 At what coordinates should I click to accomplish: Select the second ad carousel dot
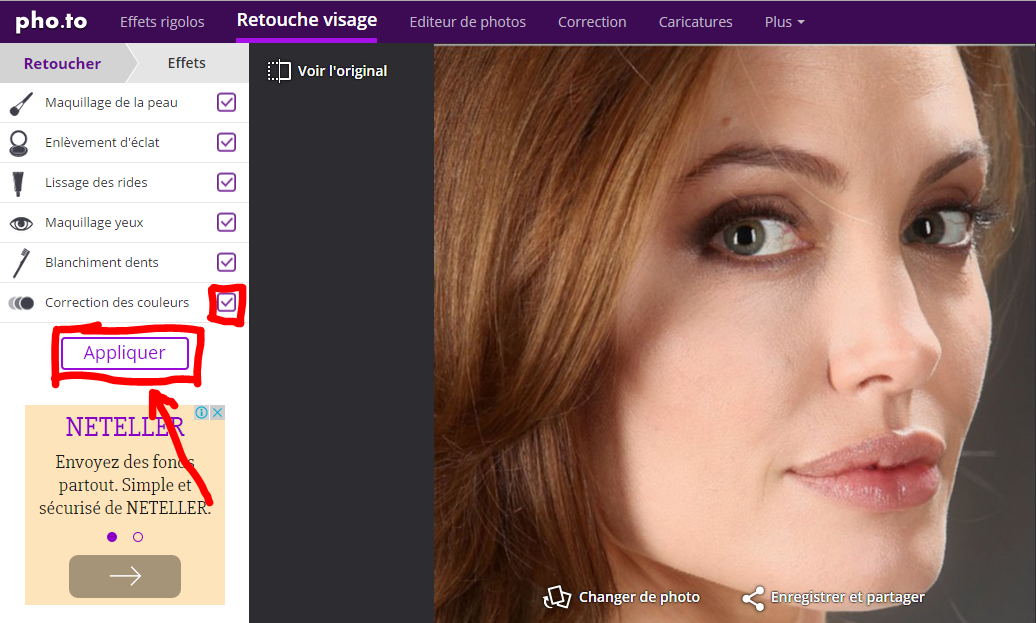[137, 537]
